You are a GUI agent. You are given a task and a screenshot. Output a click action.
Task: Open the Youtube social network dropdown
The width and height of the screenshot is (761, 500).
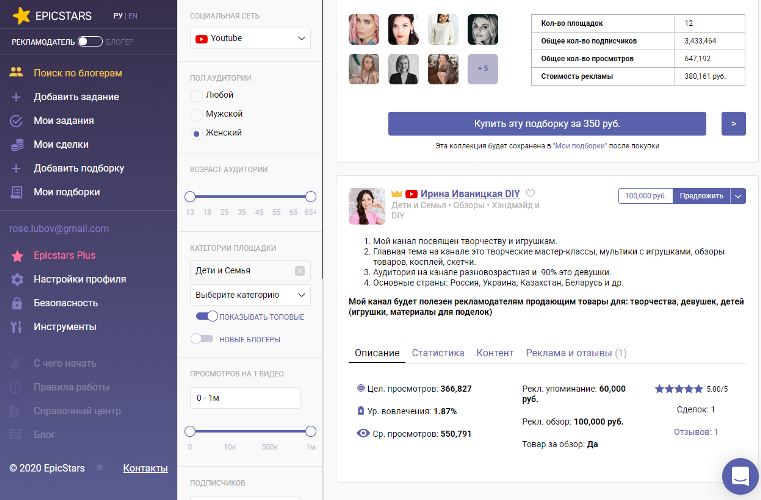coord(250,38)
